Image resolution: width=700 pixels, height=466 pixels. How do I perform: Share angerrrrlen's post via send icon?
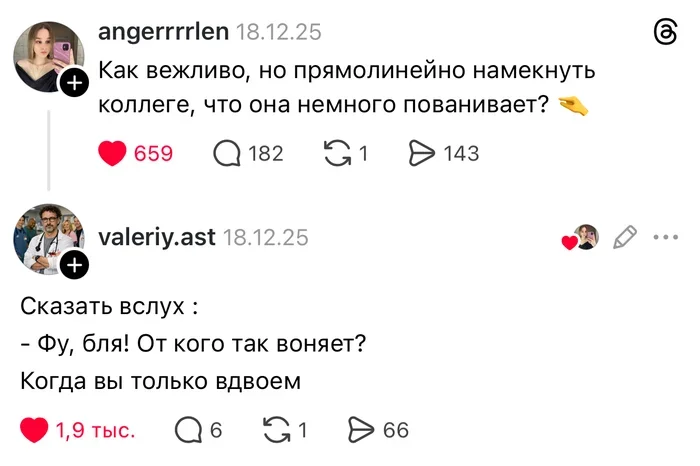(x=423, y=153)
